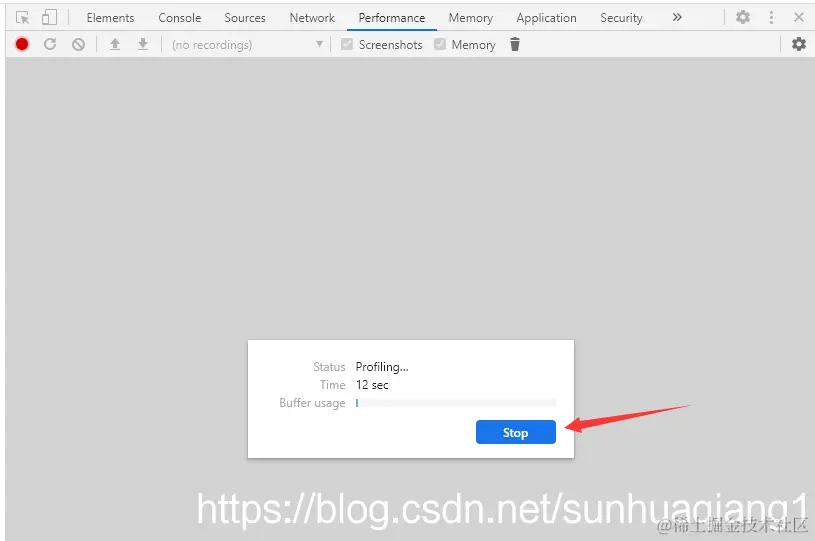The height and width of the screenshot is (541, 815).
Task: Switch to the Network tab
Action: tap(312, 18)
